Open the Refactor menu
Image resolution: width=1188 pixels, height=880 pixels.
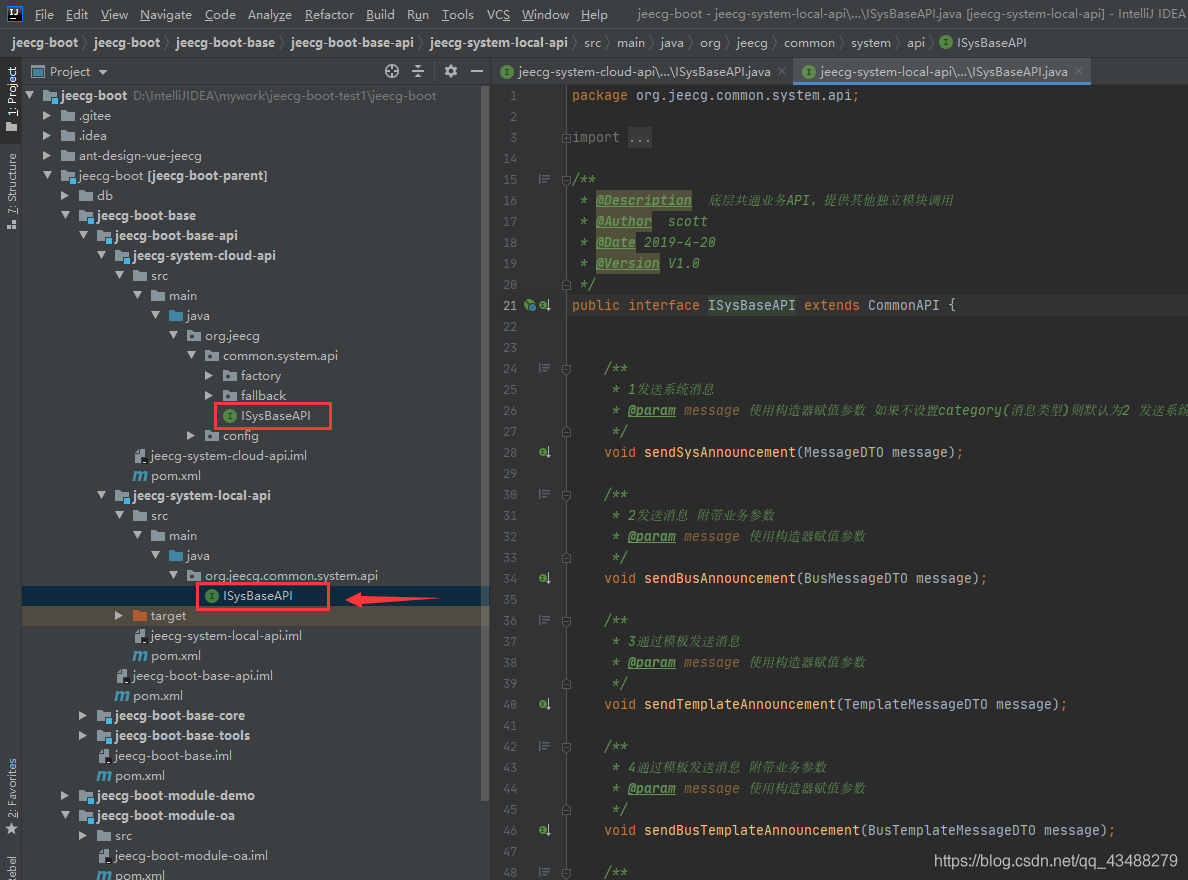[x=329, y=14]
